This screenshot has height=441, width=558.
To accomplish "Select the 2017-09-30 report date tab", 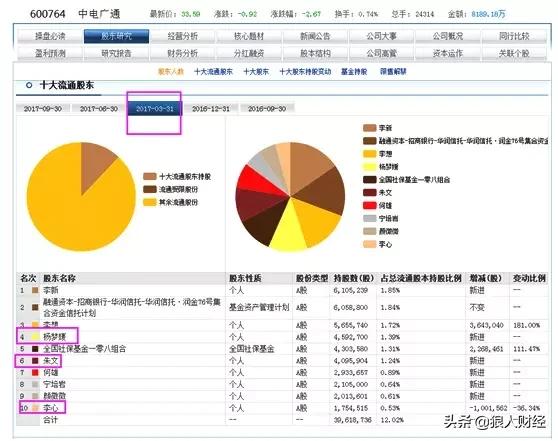I will tap(42, 109).
